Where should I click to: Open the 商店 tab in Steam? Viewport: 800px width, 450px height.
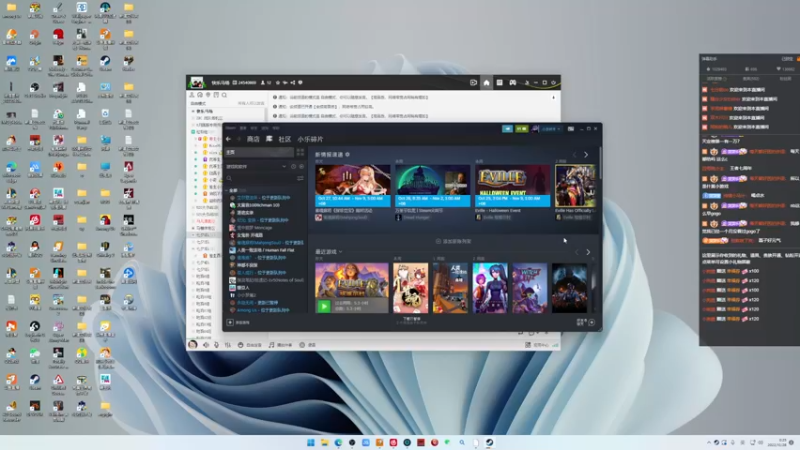click(x=253, y=139)
